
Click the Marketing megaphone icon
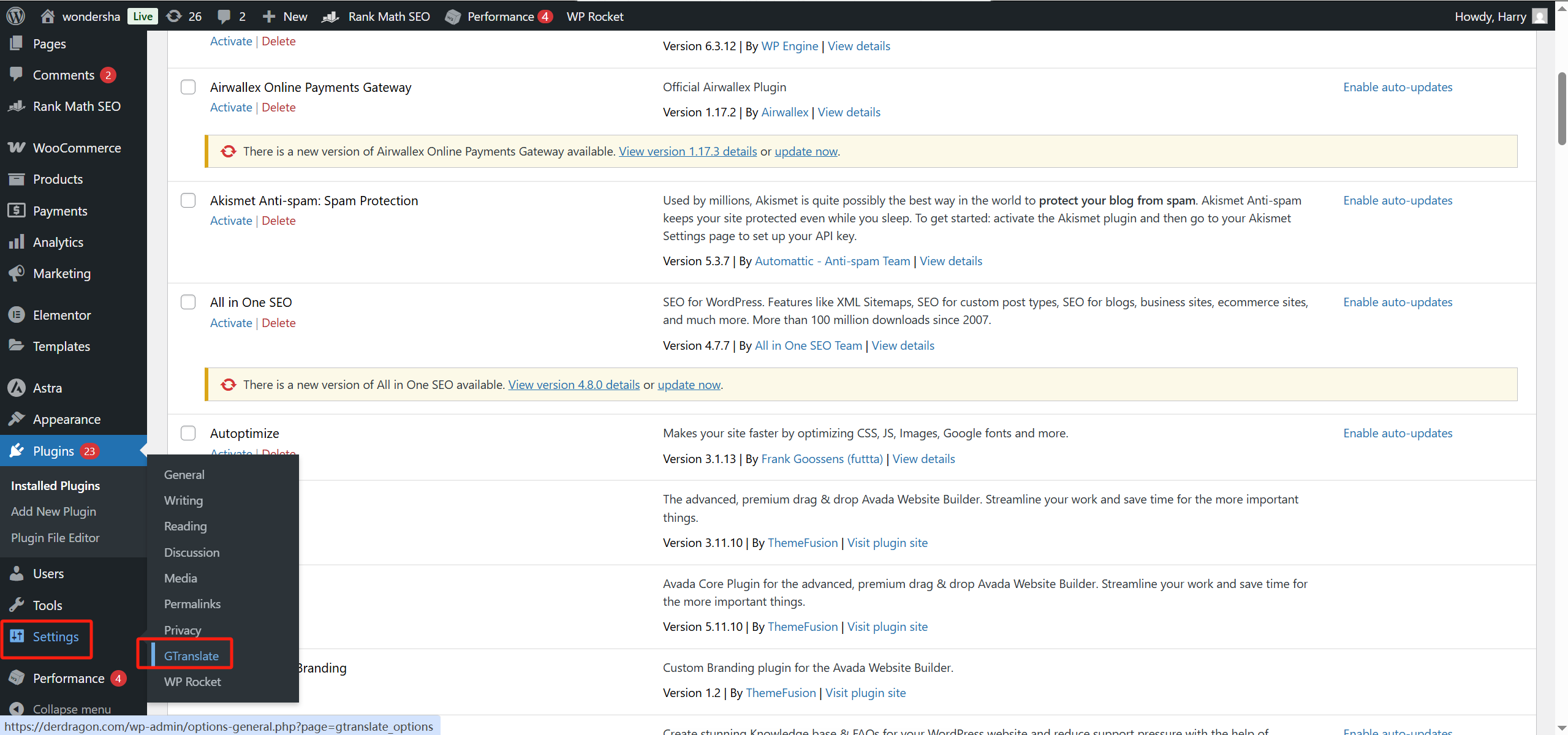click(17, 273)
